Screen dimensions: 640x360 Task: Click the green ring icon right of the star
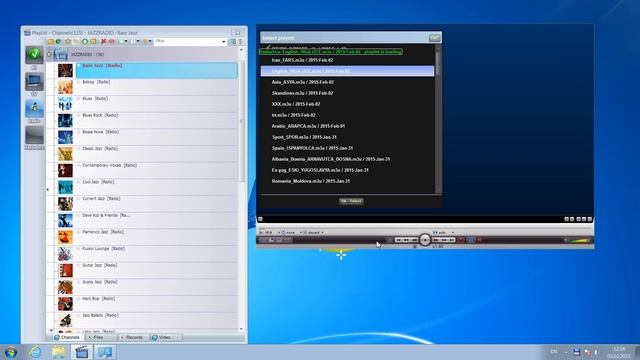point(84,42)
